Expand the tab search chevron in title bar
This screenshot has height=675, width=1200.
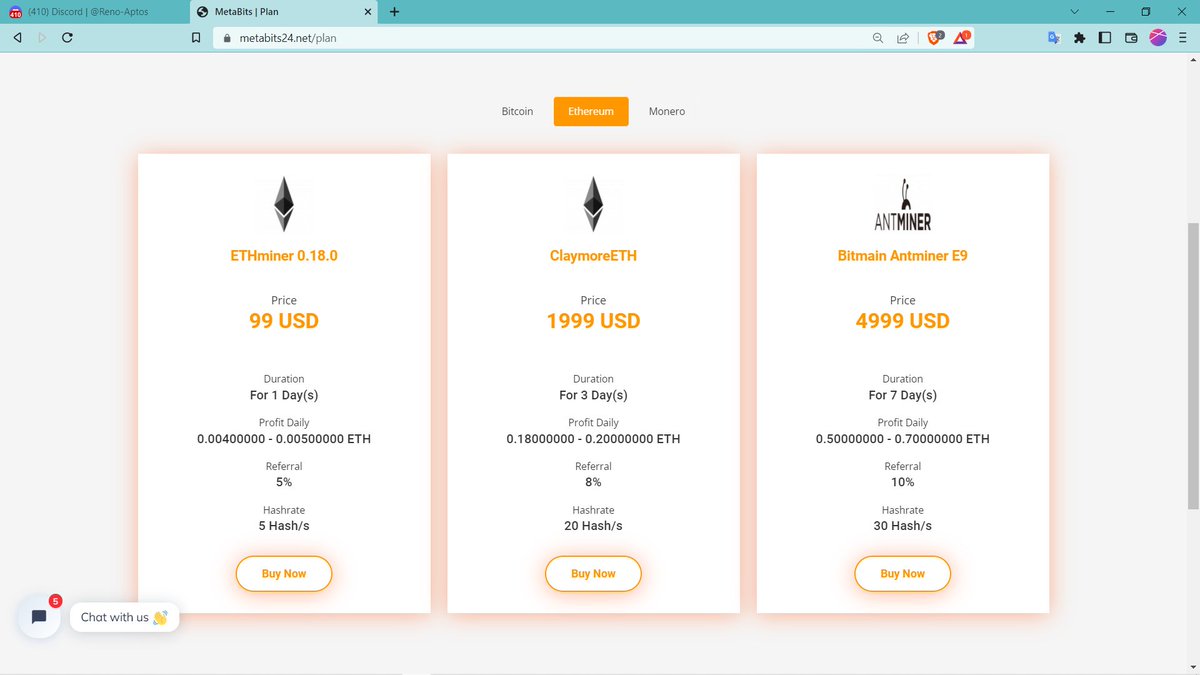pos(1075,12)
